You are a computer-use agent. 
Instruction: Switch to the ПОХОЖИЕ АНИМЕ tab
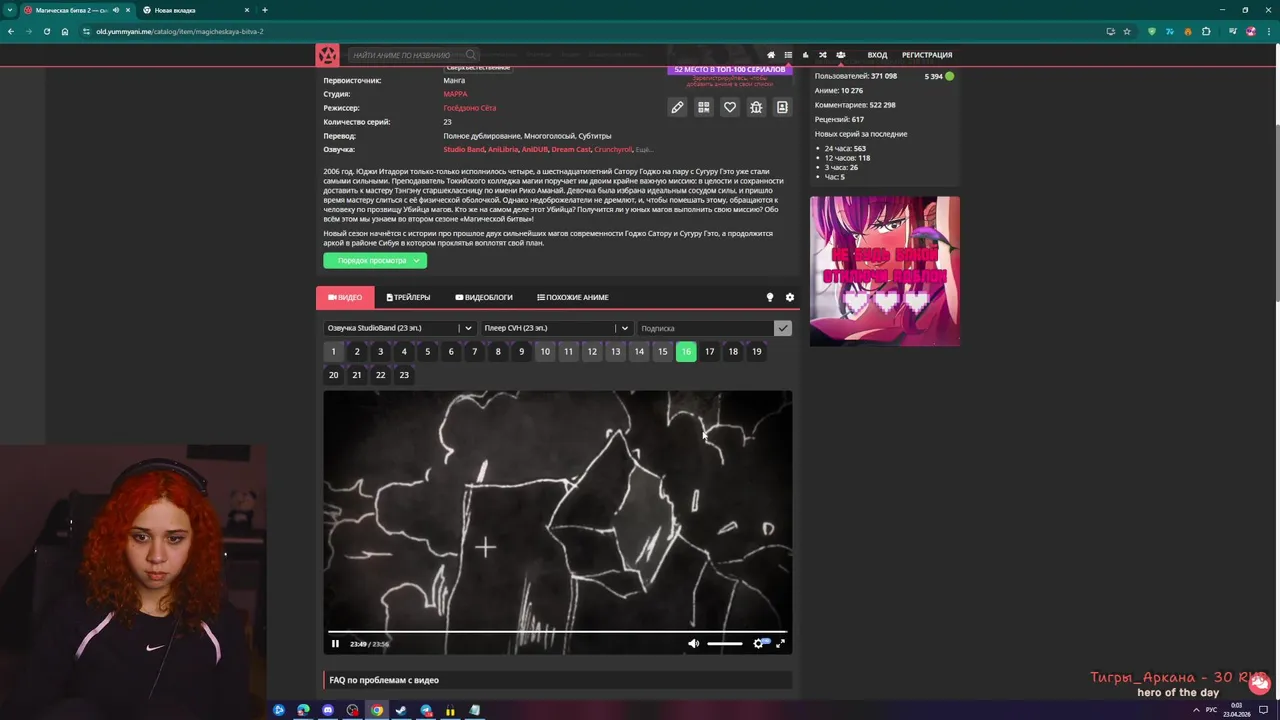[573, 297]
